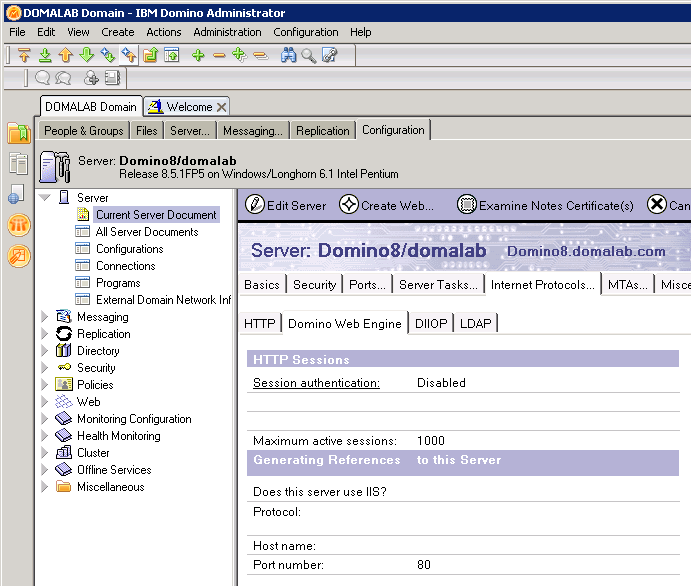Select the Miscellaneous folder item
691x586 pixels.
click(111, 487)
